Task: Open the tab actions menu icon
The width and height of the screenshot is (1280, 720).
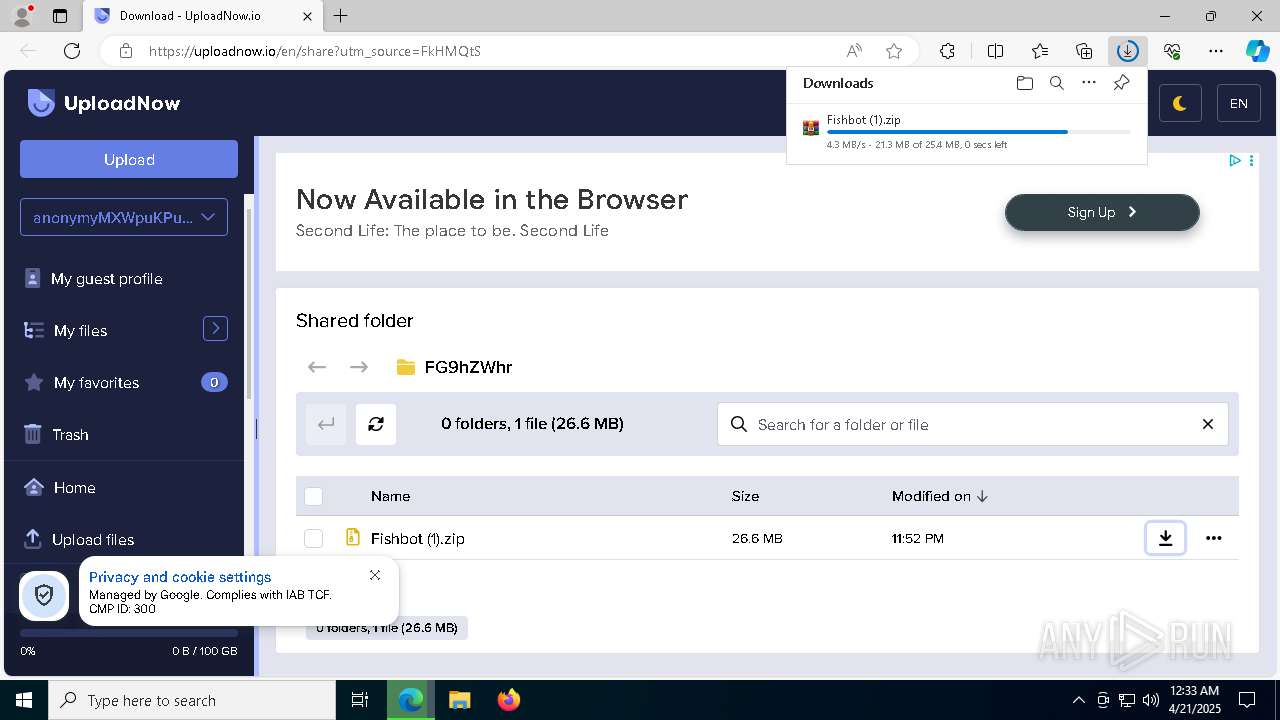Action: [59, 16]
